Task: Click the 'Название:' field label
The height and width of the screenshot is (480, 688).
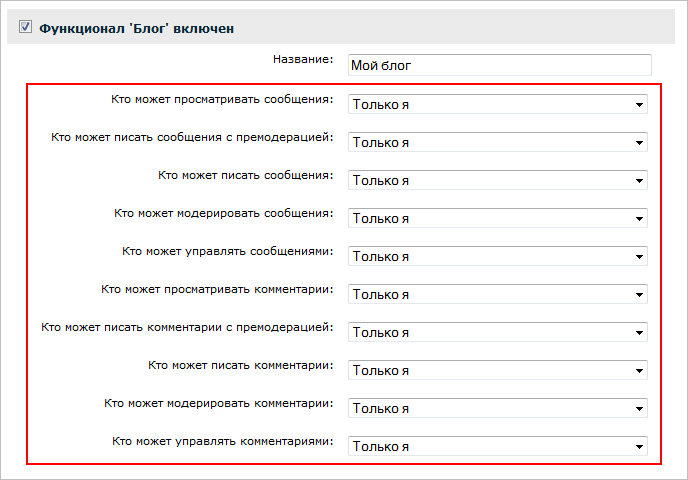Action: click(x=303, y=60)
